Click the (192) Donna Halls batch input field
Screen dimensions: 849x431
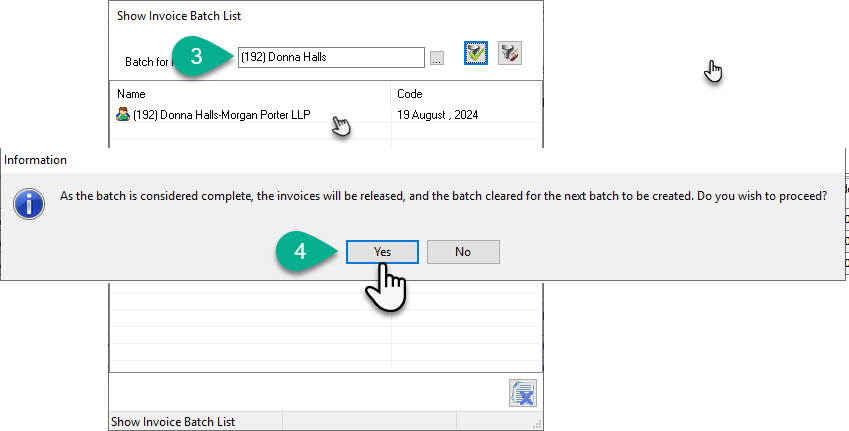[x=331, y=57]
